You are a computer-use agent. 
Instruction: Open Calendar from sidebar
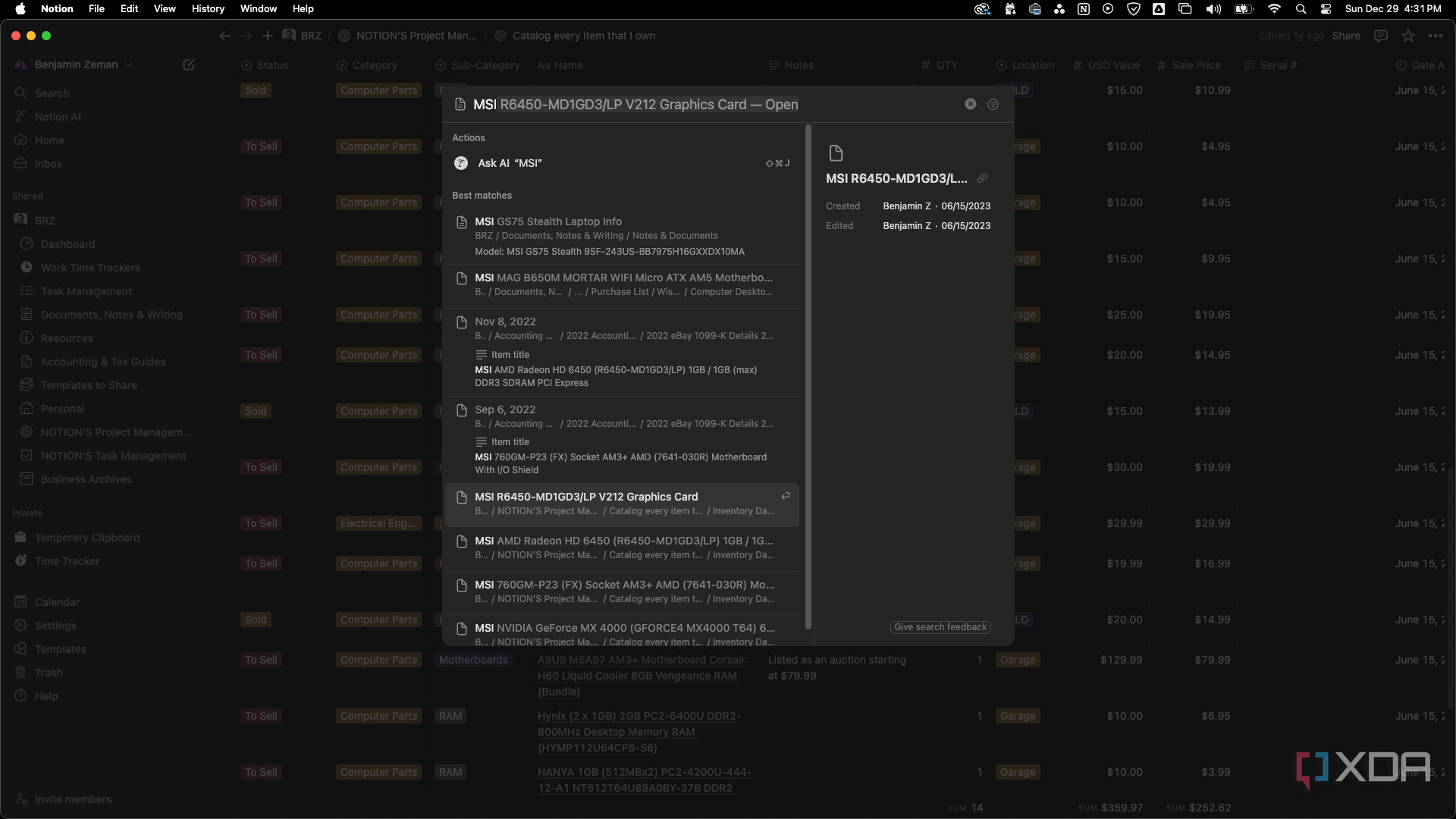click(x=57, y=602)
